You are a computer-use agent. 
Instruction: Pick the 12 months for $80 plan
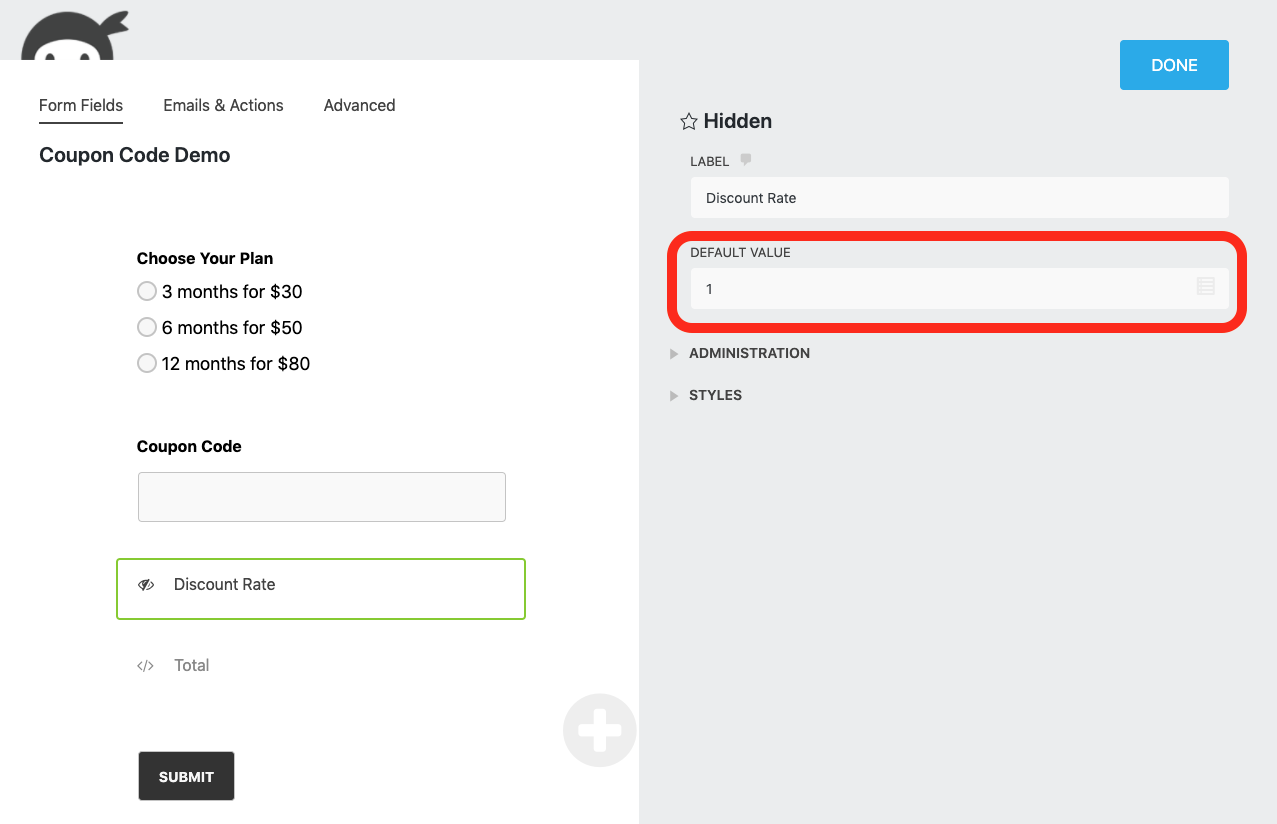(x=147, y=363)
